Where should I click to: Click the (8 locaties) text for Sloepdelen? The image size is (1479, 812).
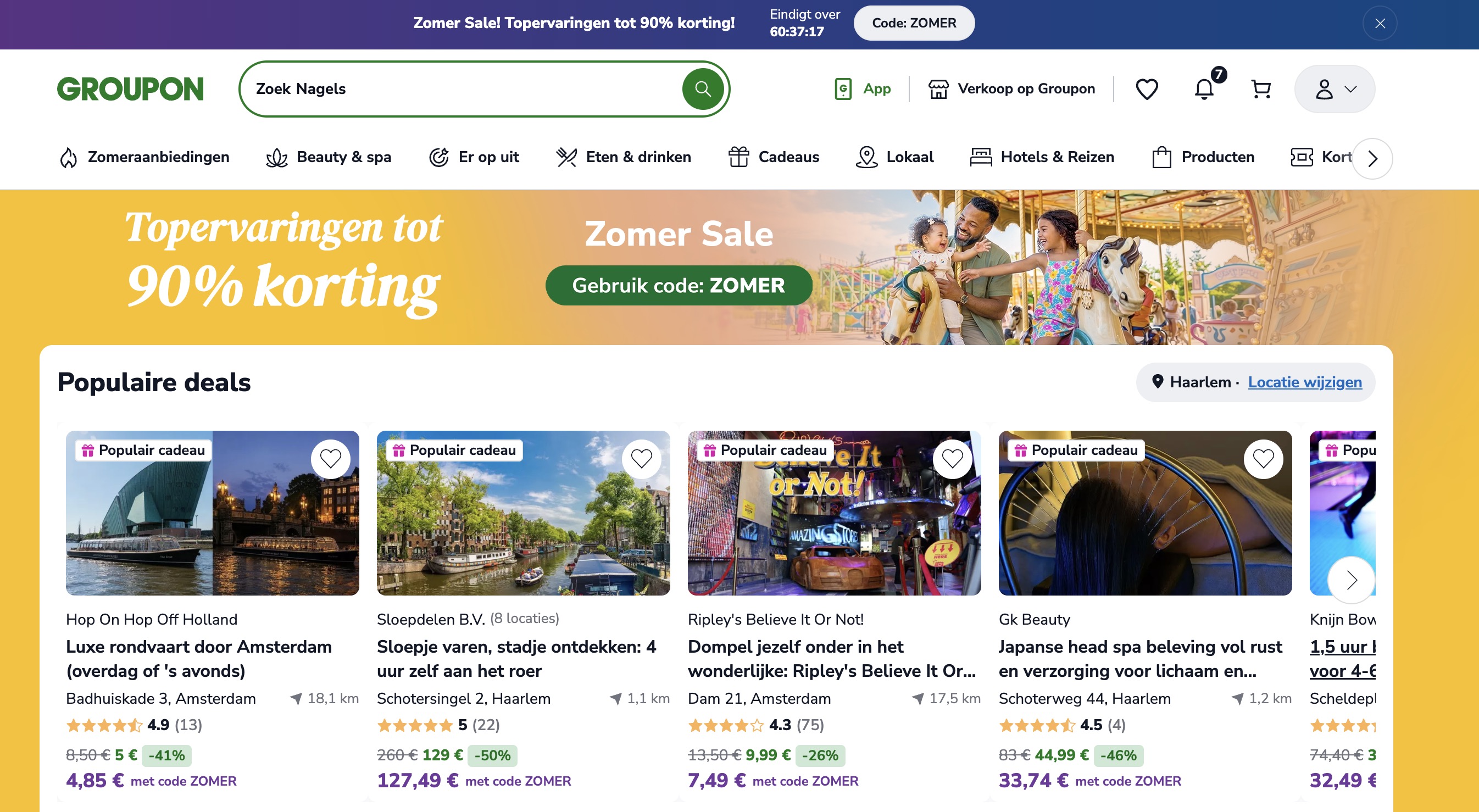point(524,619)
